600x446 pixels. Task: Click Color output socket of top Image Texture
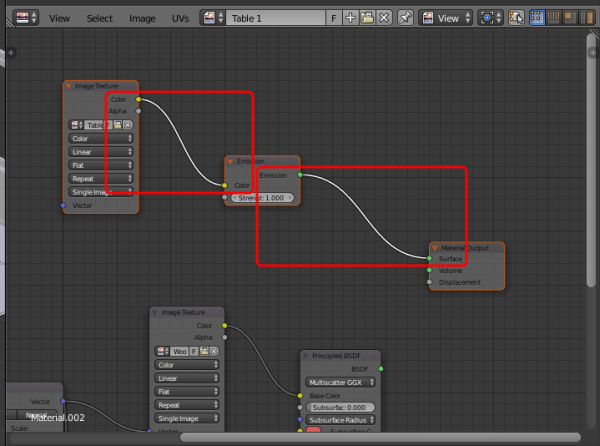pyautogui.click(x=139, y=99)
